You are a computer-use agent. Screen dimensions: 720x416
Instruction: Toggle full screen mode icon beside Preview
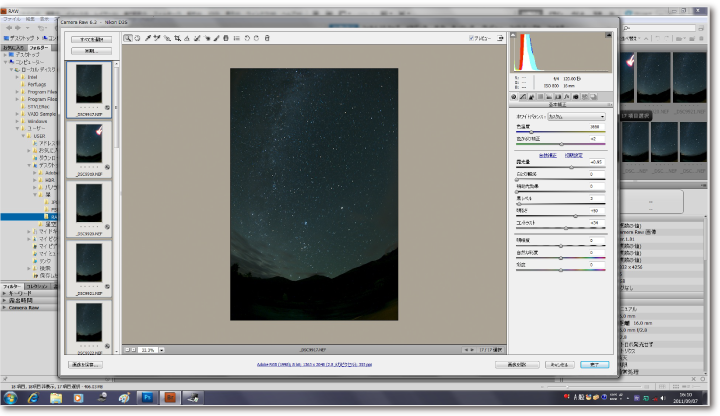499,39
